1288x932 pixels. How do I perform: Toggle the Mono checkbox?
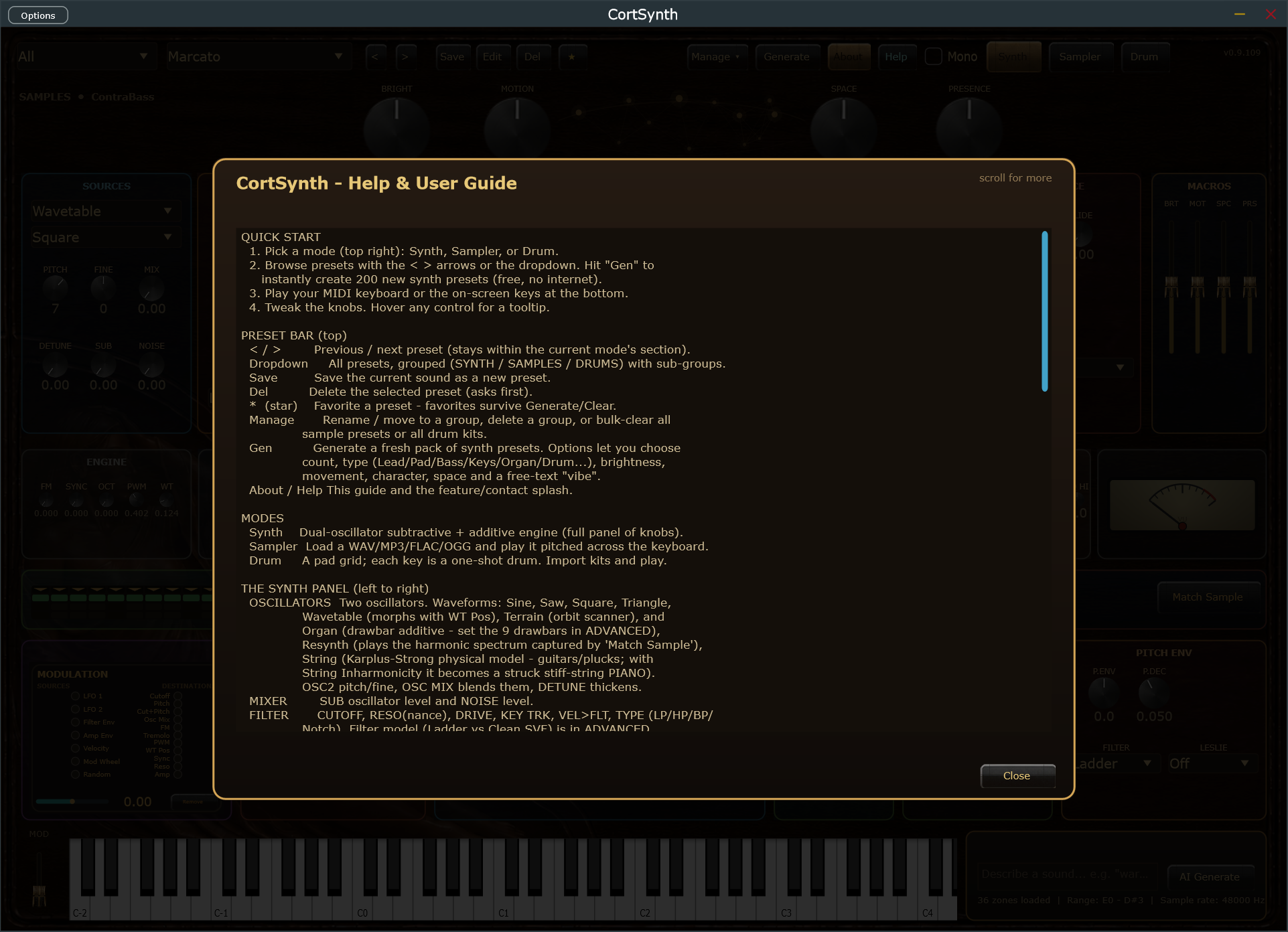[x=933, y=57]
